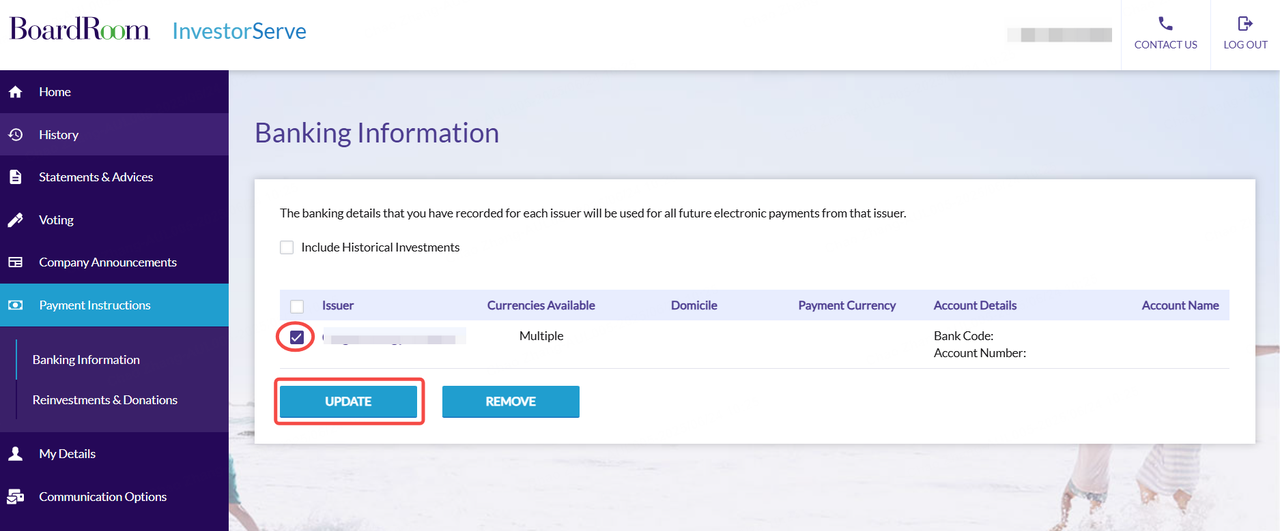Click the InvestorServe title link

pos(240,31)
